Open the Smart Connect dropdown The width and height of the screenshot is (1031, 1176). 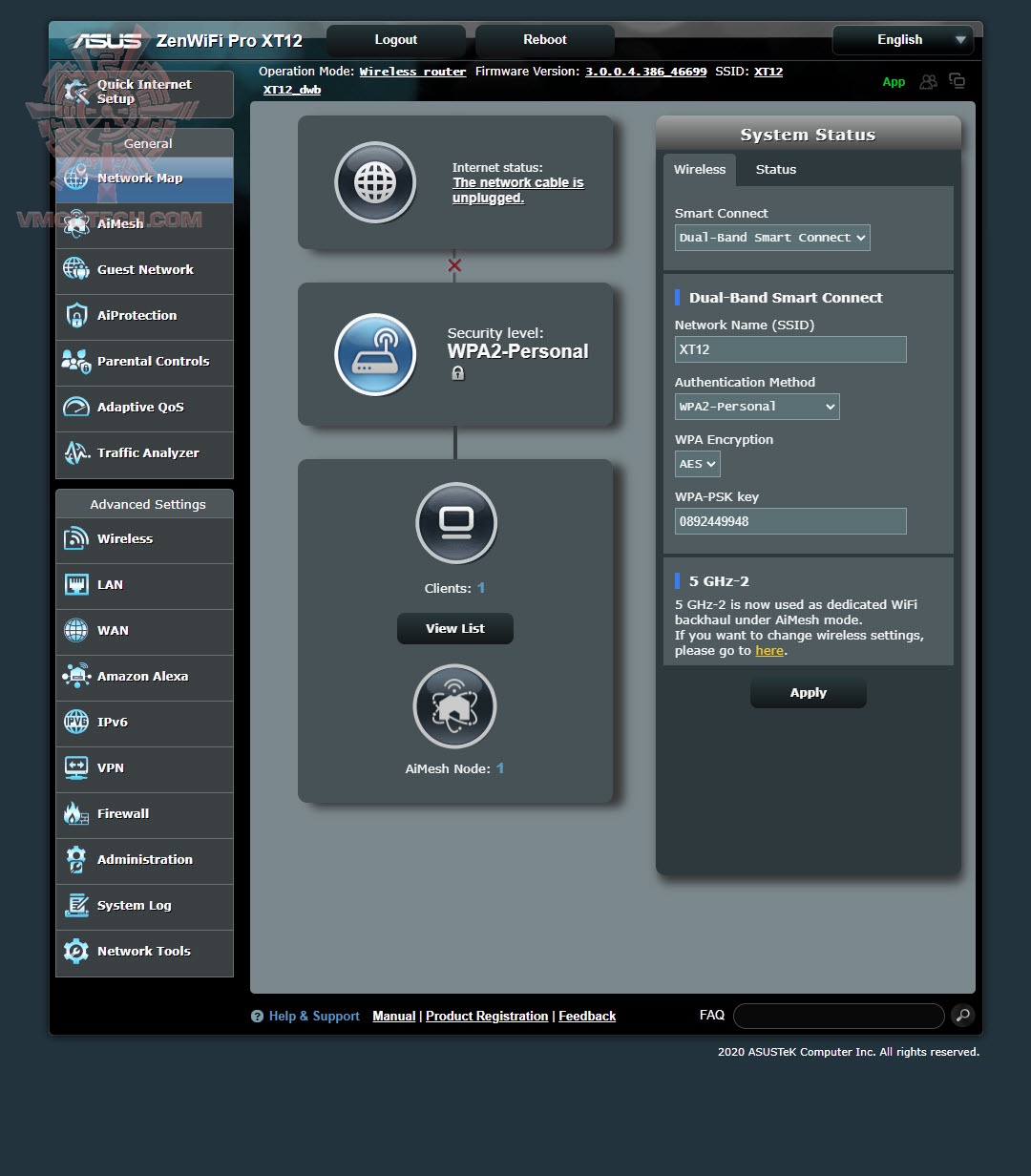click(771, 237)
